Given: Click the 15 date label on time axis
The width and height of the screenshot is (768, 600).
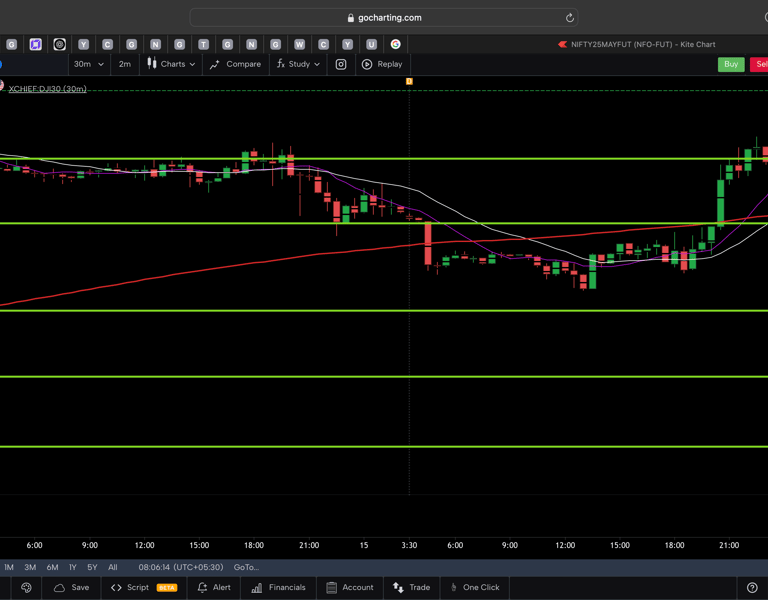Looking at the screenshot, I should click(x=363, y=545).
